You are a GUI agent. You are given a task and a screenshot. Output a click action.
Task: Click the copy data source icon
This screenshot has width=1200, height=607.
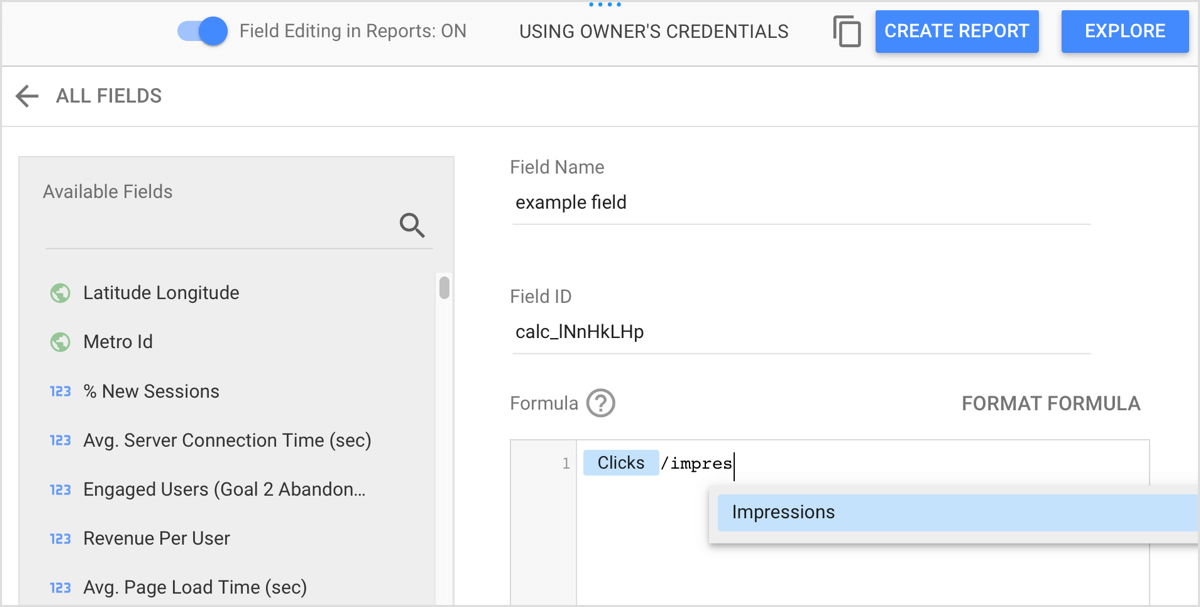(846, 32)
